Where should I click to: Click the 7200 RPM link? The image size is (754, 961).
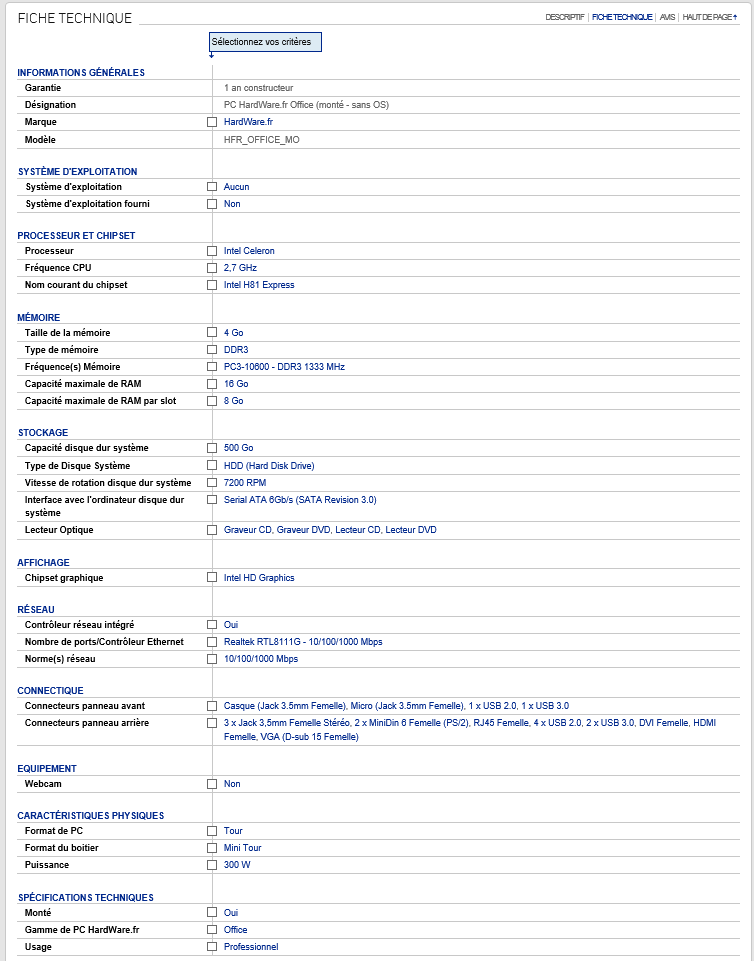click(245, 482)
